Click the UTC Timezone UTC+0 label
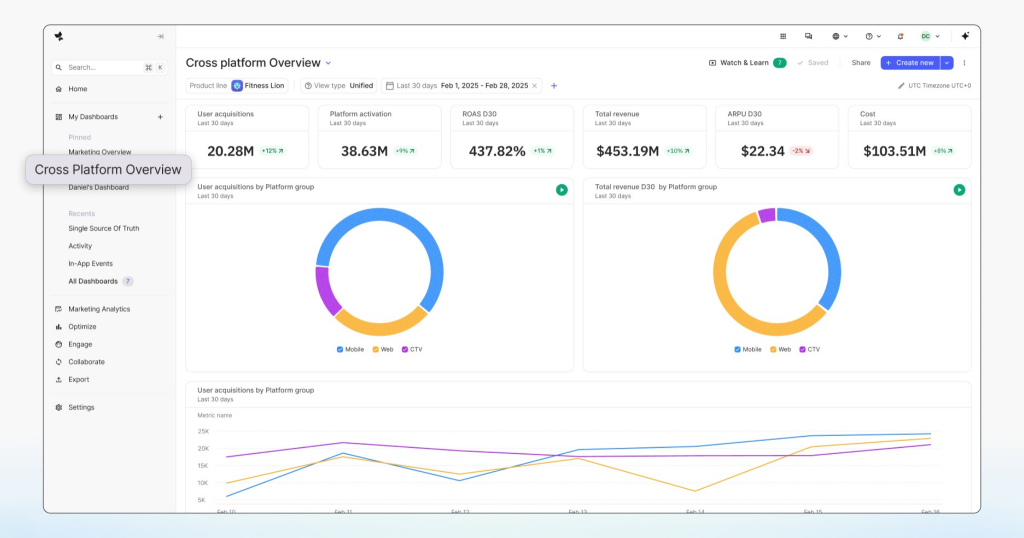The height and width of the screenshot is (538, 1024). pos(939,86)
